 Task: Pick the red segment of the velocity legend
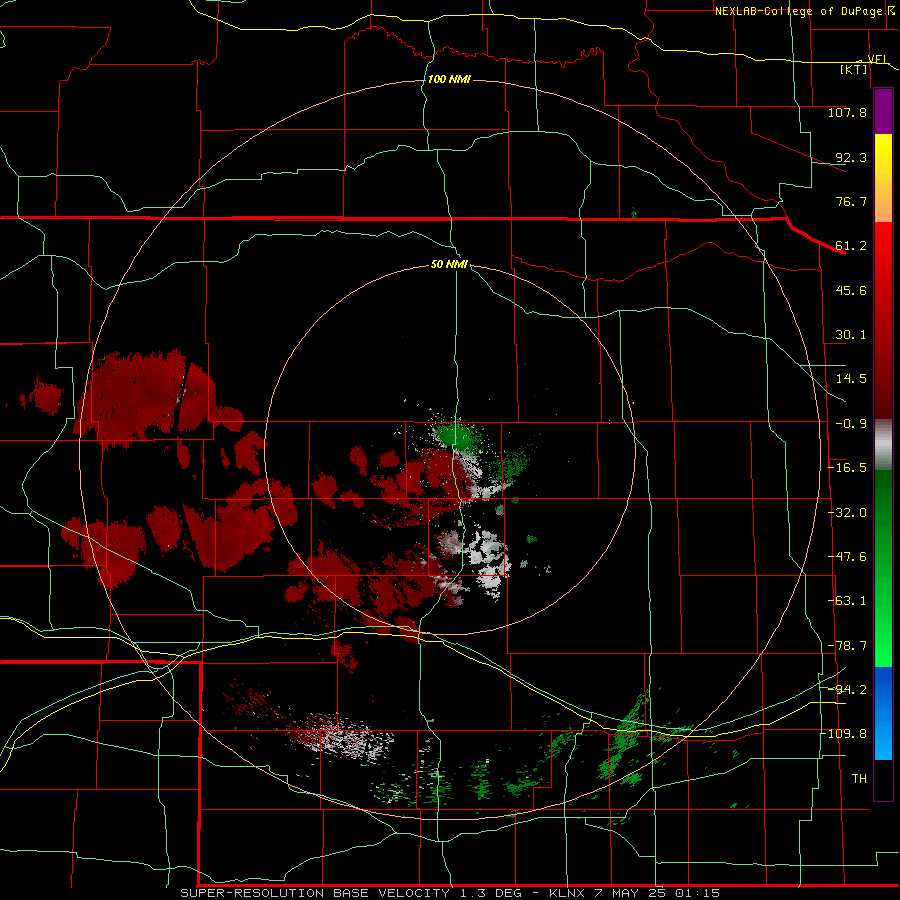pos(883,320)
